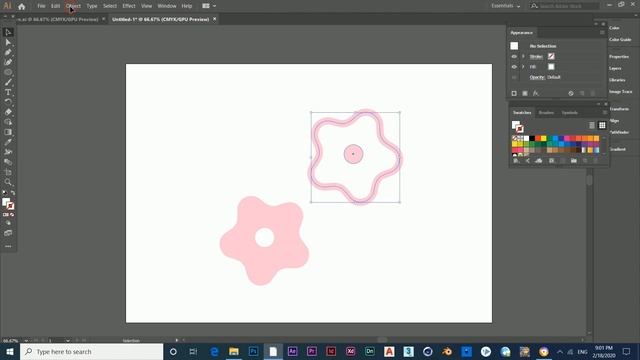Select the Selection tool (black arrow)

pos(8,32)
